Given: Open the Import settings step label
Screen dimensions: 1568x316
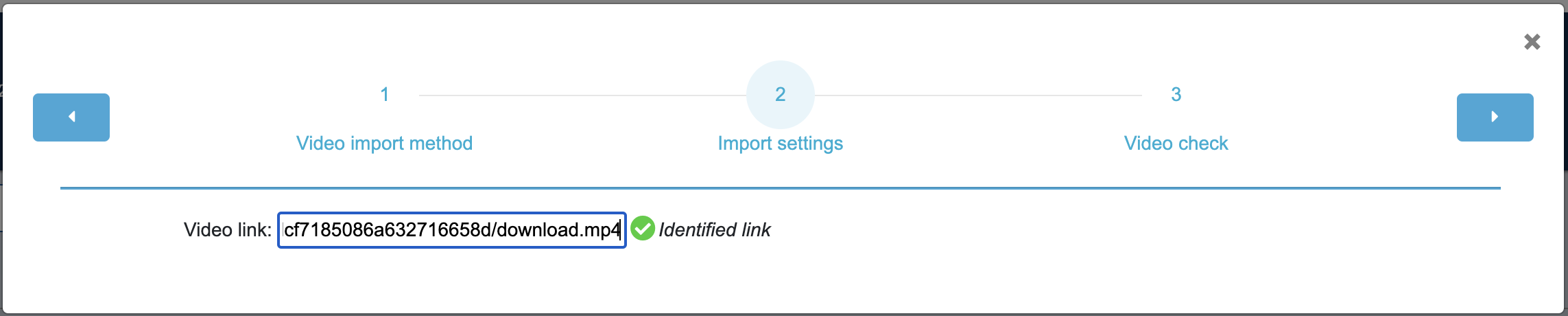Looking at the screenshot, I should [x=781, y=143].
